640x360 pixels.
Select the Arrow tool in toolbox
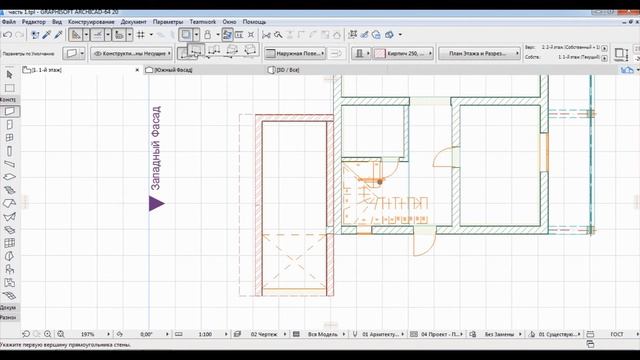point(9,75)
